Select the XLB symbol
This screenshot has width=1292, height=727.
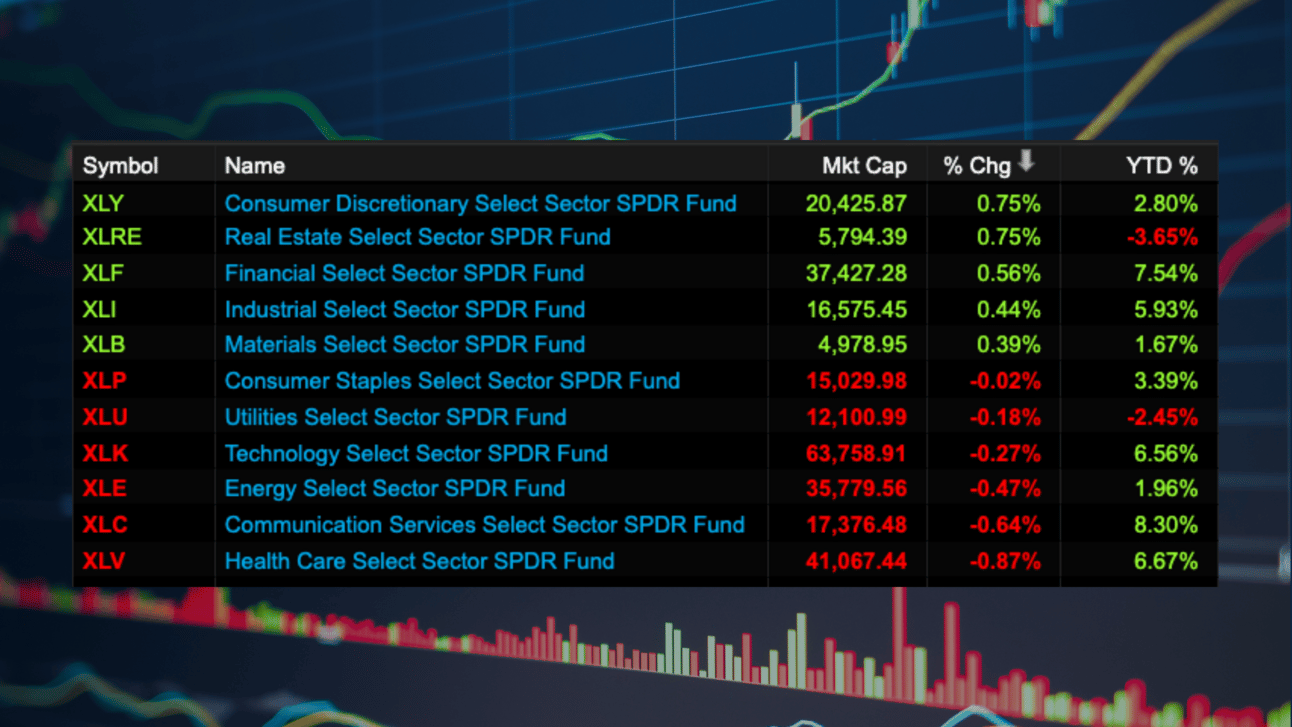tap(103, 344)
